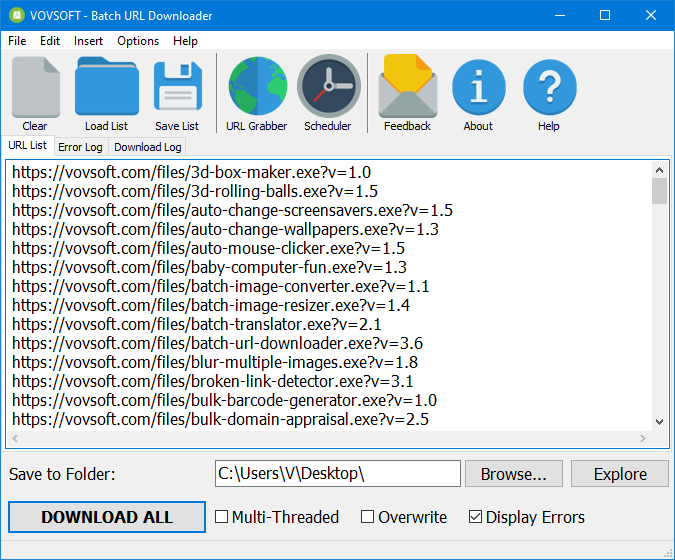Open the About info icon
Screen dimensions: 675x560
click(x=479, y=87)
